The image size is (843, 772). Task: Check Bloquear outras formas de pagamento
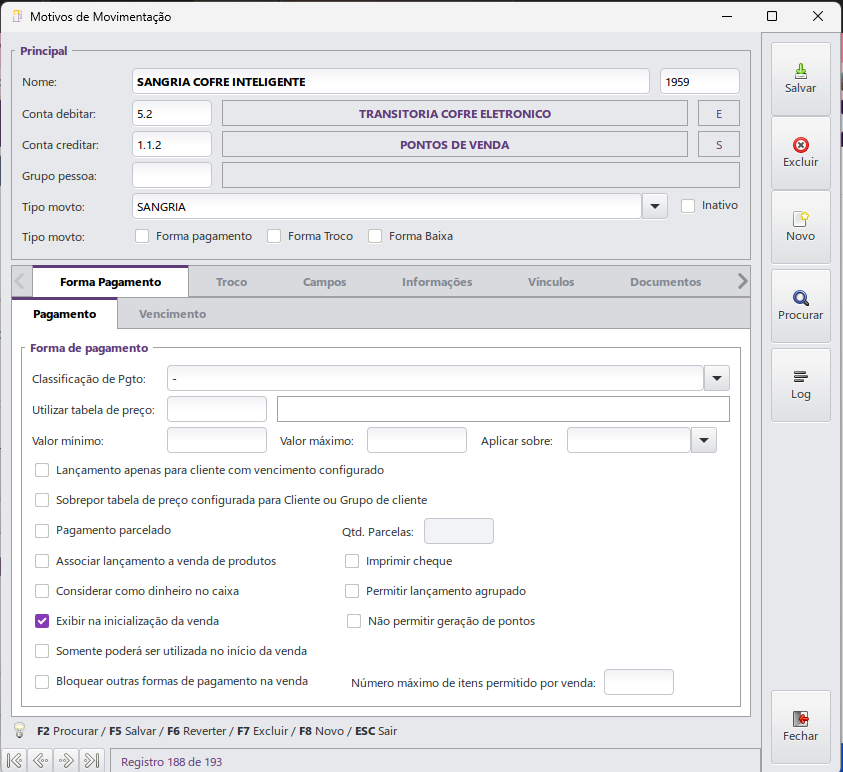click(x=42, y=682)
